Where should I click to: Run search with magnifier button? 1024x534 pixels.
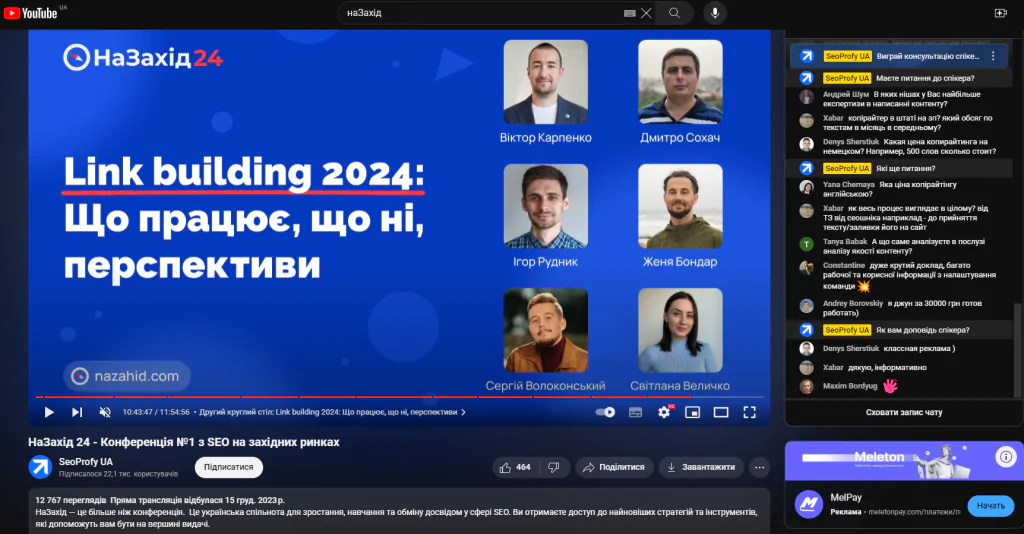(x=675, y=13)
